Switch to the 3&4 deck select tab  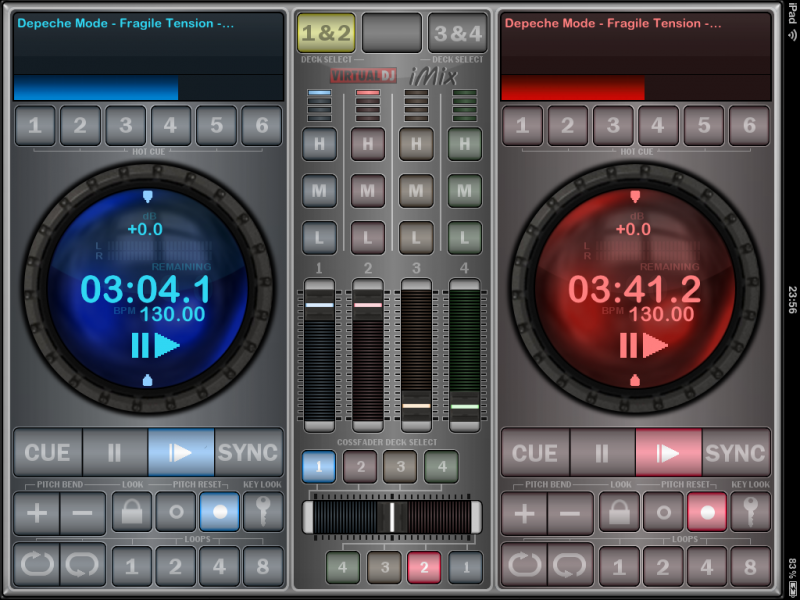tap(458, 33)
